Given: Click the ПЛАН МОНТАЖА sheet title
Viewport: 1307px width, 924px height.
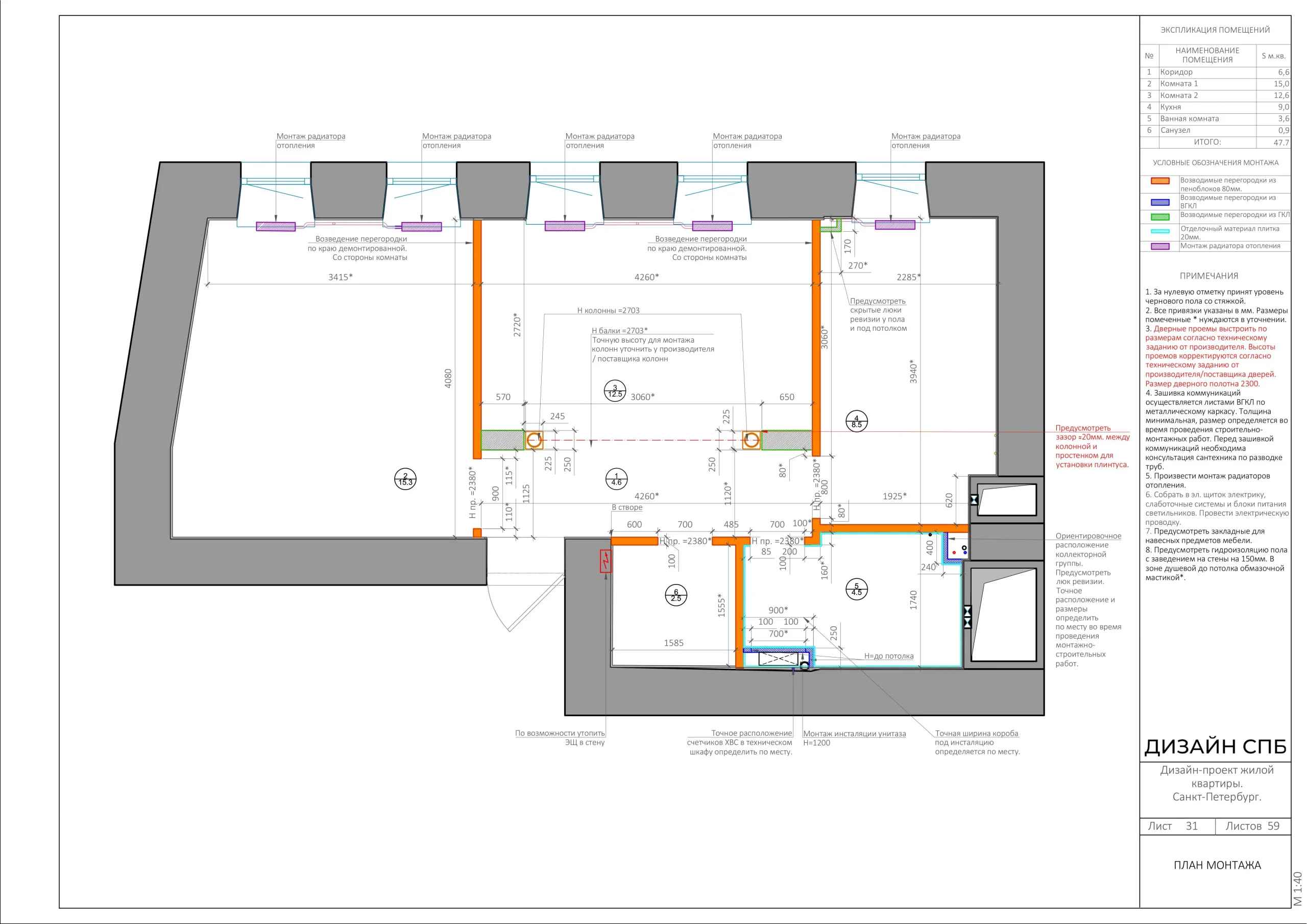Looking at the screenshot, I should coord(1217,865).
